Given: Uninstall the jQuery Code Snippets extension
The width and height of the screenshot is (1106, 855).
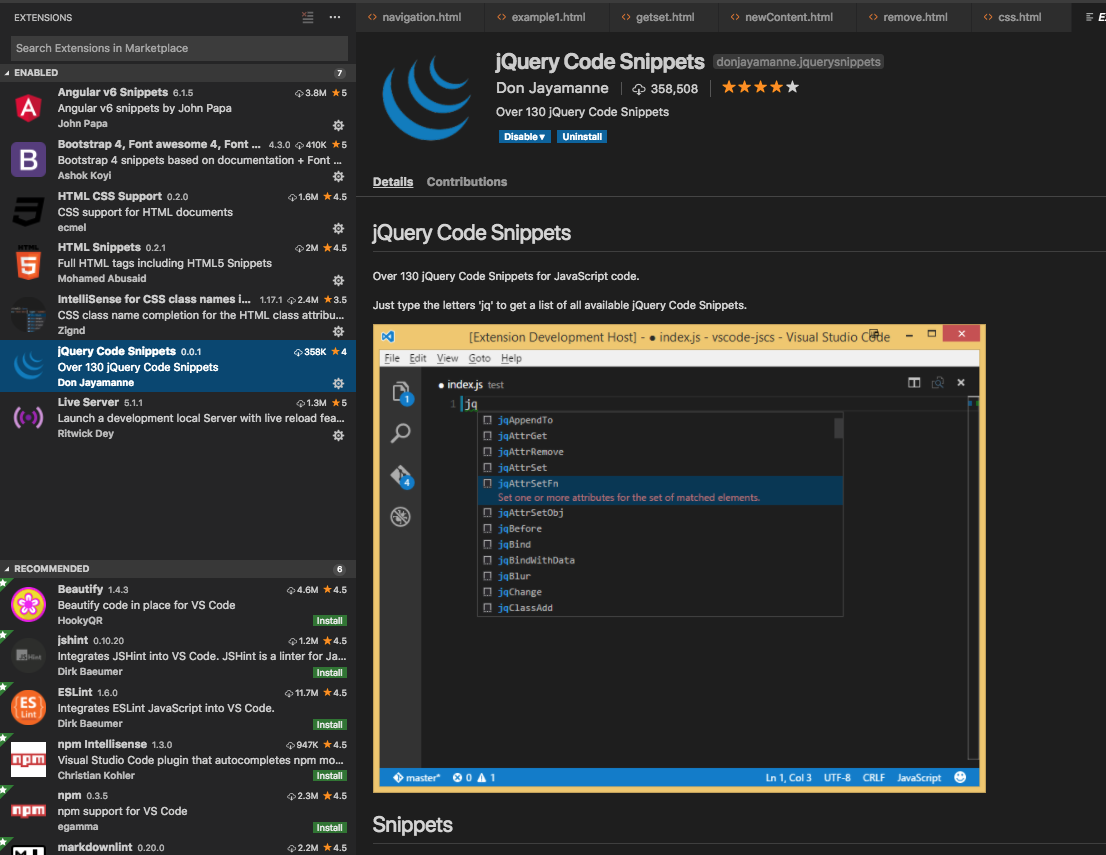Looking at the screenshot, I should [x=582, y=137].
